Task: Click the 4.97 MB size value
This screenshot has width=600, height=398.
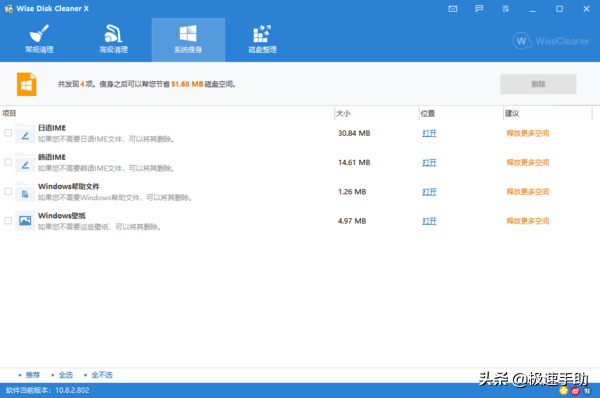Action: (x=352, y=221)
